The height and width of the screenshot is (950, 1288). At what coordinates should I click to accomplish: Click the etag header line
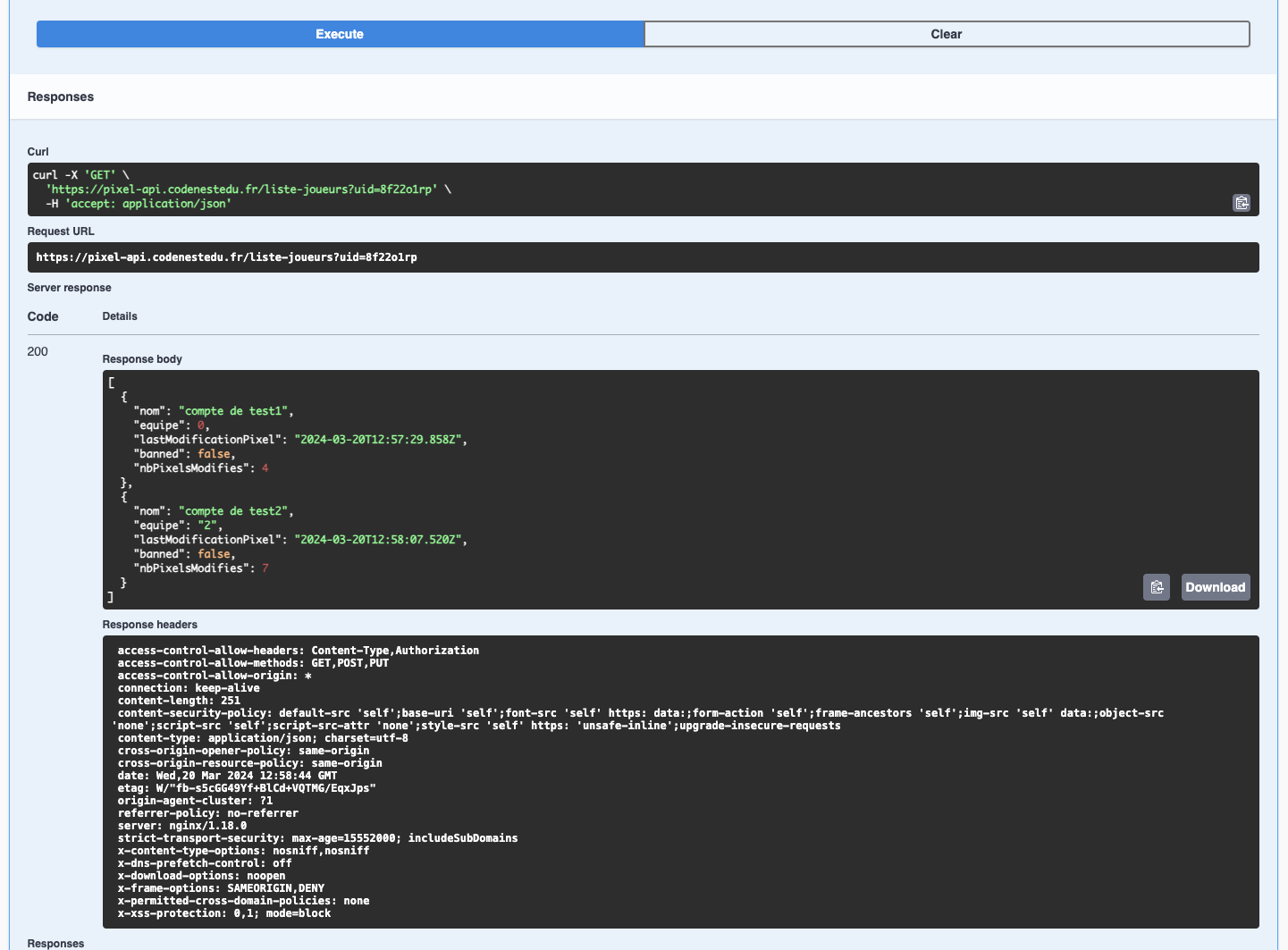247,788
